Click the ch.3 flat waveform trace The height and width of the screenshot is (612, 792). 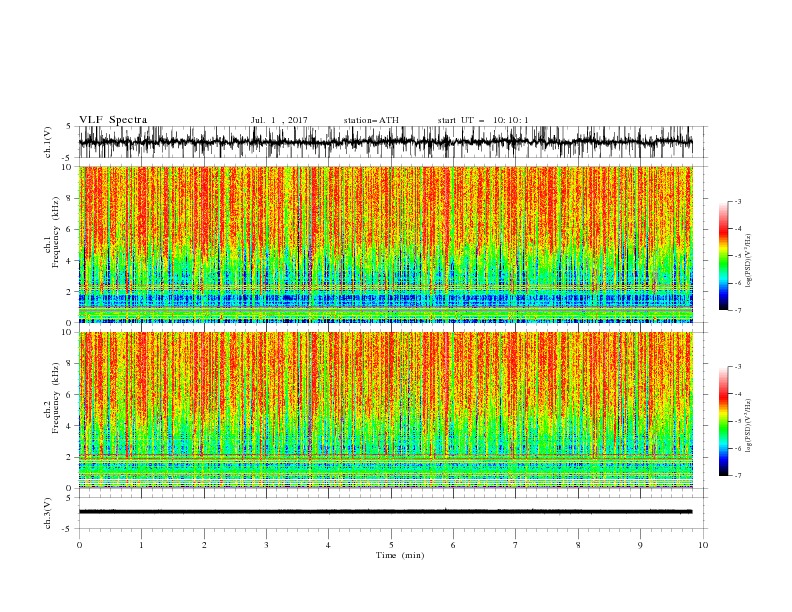coord(385,512)
